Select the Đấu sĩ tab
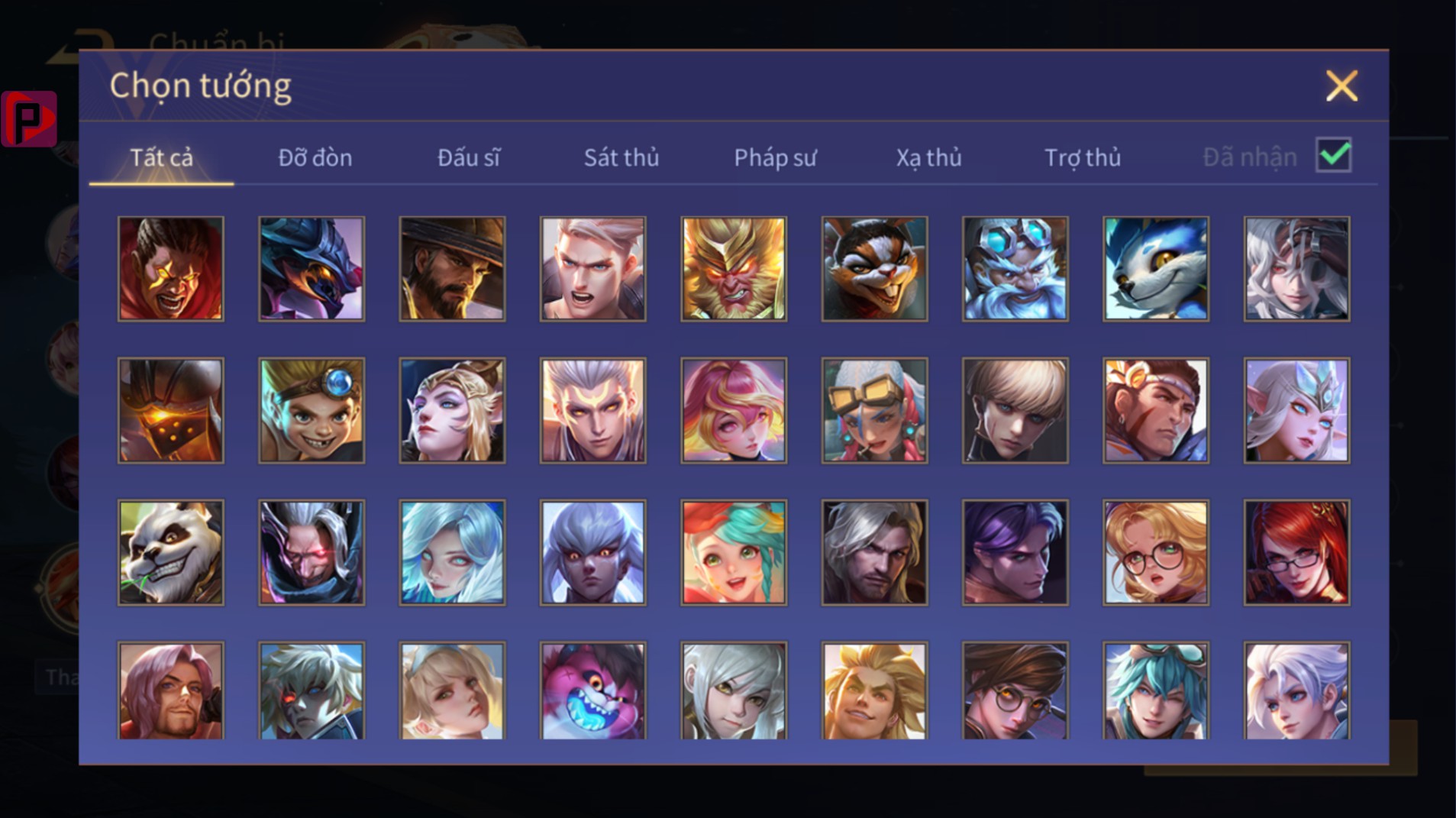 click(x=469, y=157)
